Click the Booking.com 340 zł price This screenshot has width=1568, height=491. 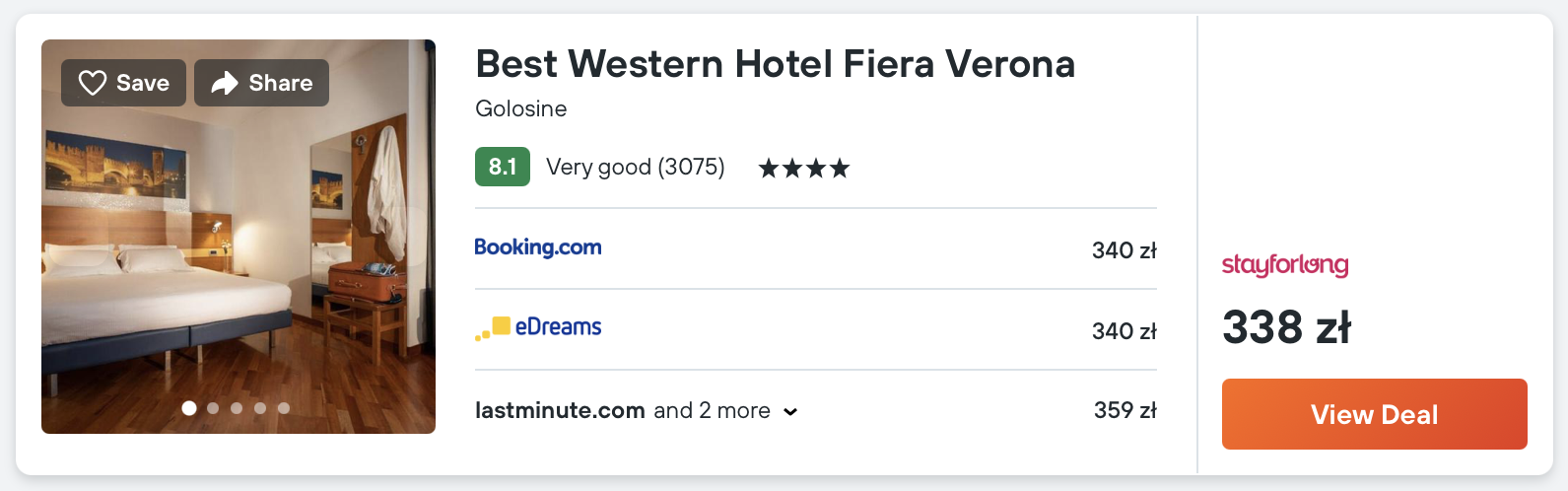pyautogui.click(x=1124, y=250)
